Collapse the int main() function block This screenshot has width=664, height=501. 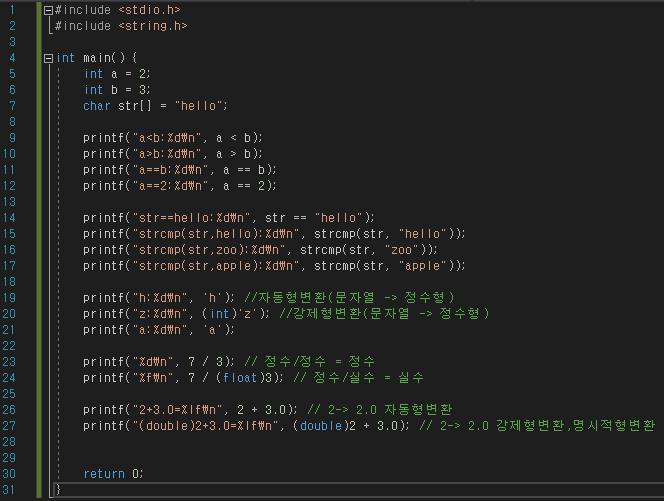click(48, 58)
